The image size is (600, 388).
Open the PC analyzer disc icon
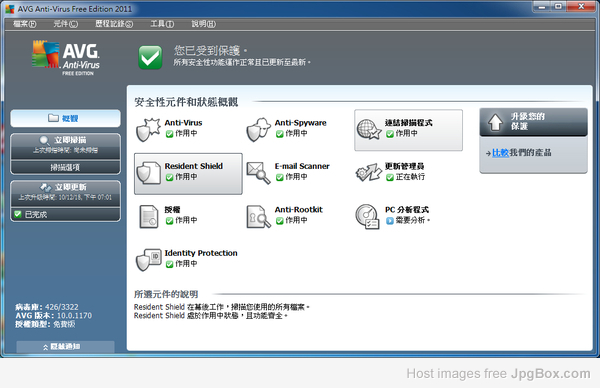tap(367, 217)
